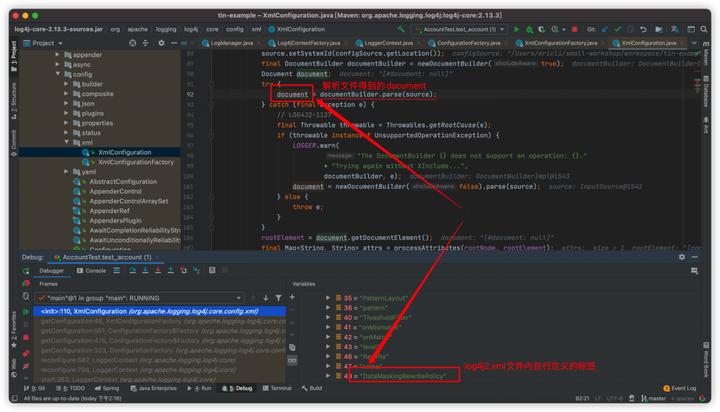Click Evaluate Expression calculator icon

212,271
